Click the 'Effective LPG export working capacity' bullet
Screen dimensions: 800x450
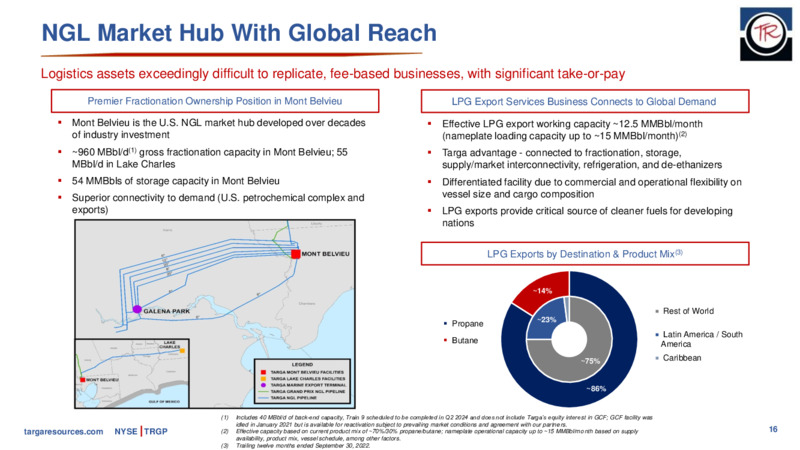click(x=572, y=130)
